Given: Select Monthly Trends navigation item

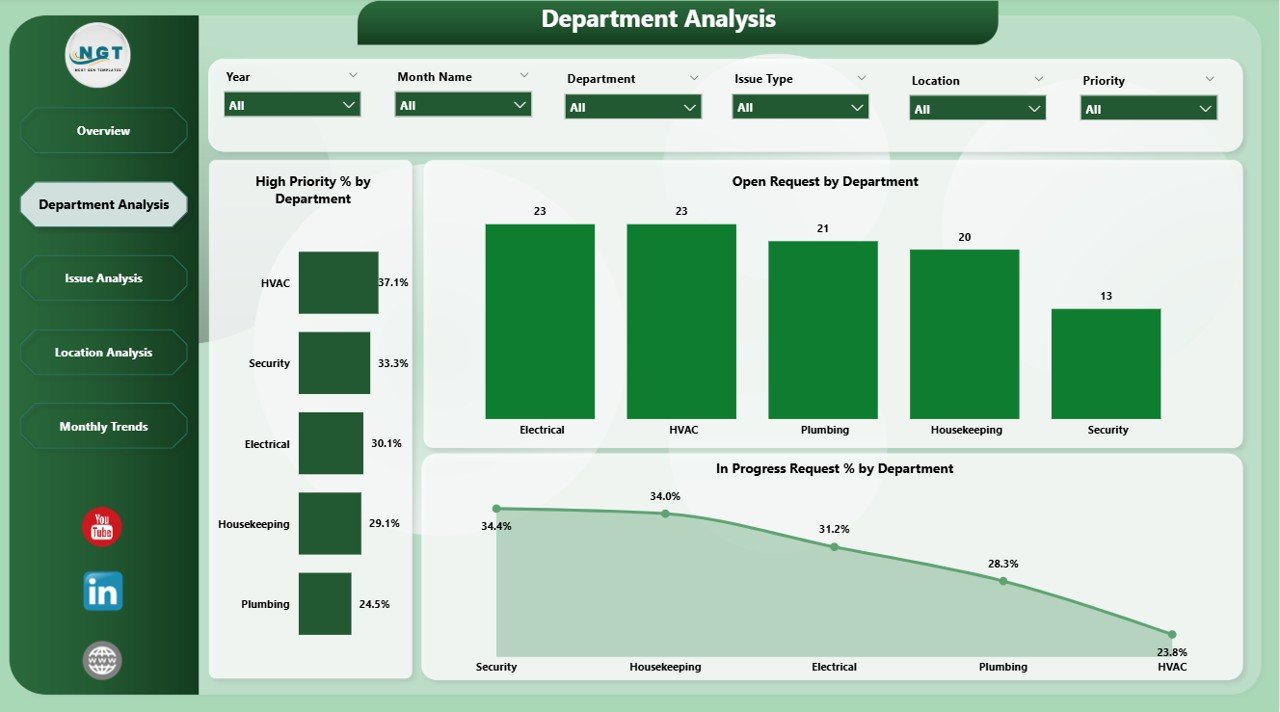Looking at the screenshot, I should (x=103, y=425).
